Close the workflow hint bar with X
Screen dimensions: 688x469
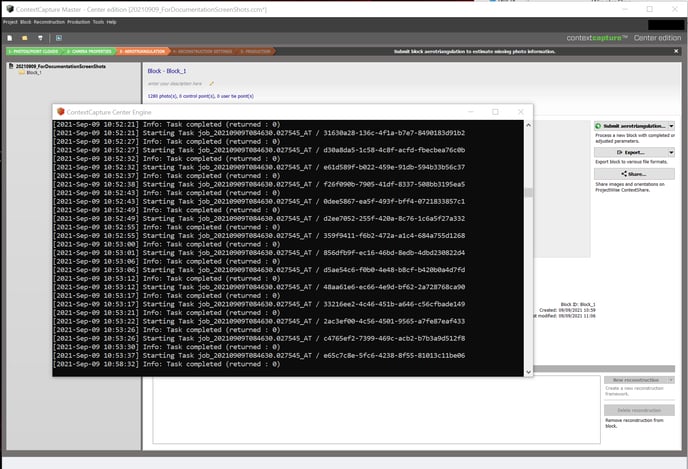pos(676,51)
